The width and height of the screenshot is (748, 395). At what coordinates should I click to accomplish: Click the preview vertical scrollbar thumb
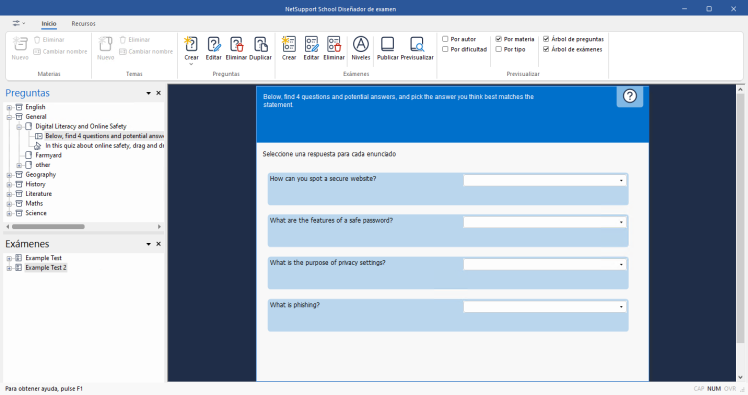(x=740, y=218)
